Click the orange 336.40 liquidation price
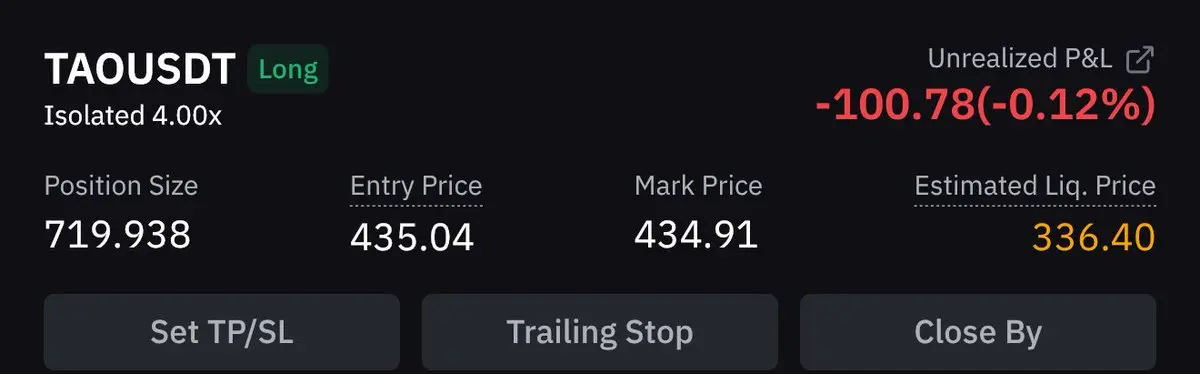The image size is (1200, 374). (1094, 237)
